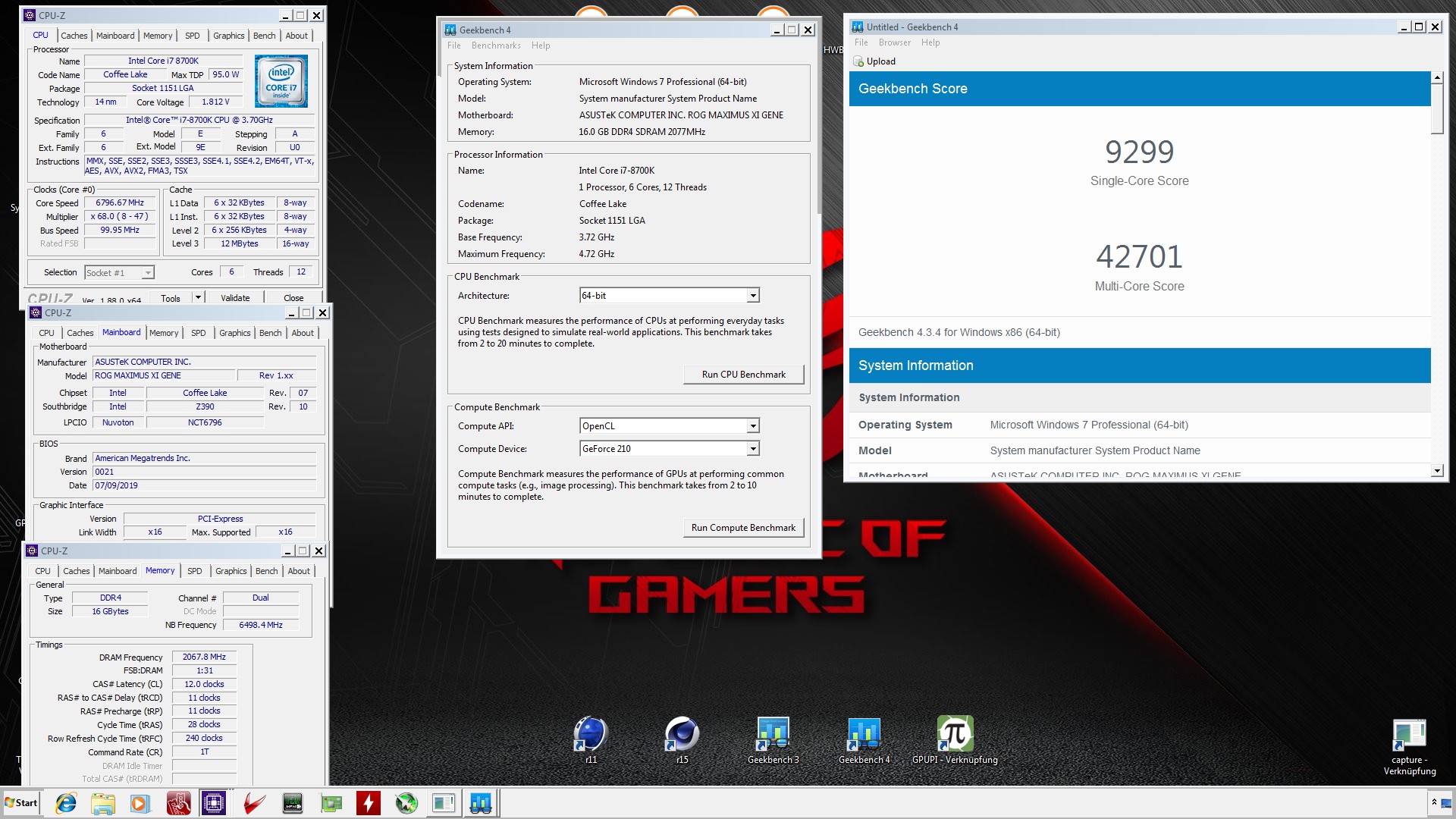Click the Multiplier value x 68.0
The height and width of the screenshot is (819, 1456).
coord(120,217)
